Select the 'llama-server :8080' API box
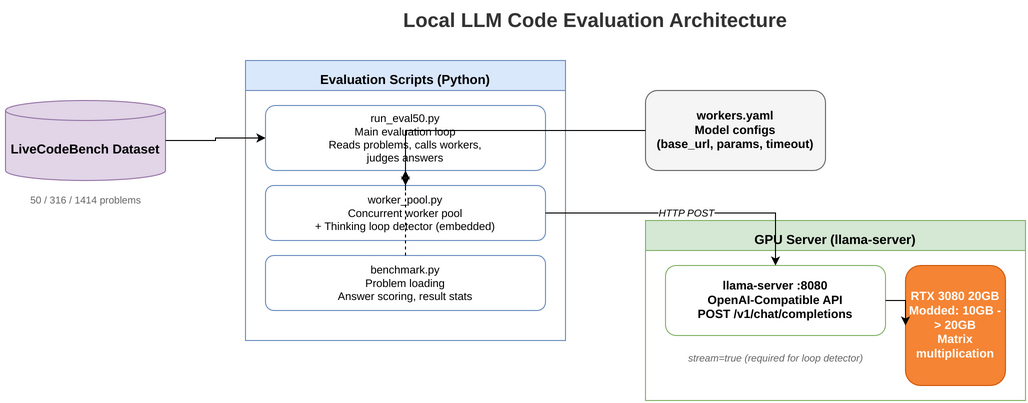Viewport: 1028px width, 403px height. [x=776, y=300]
